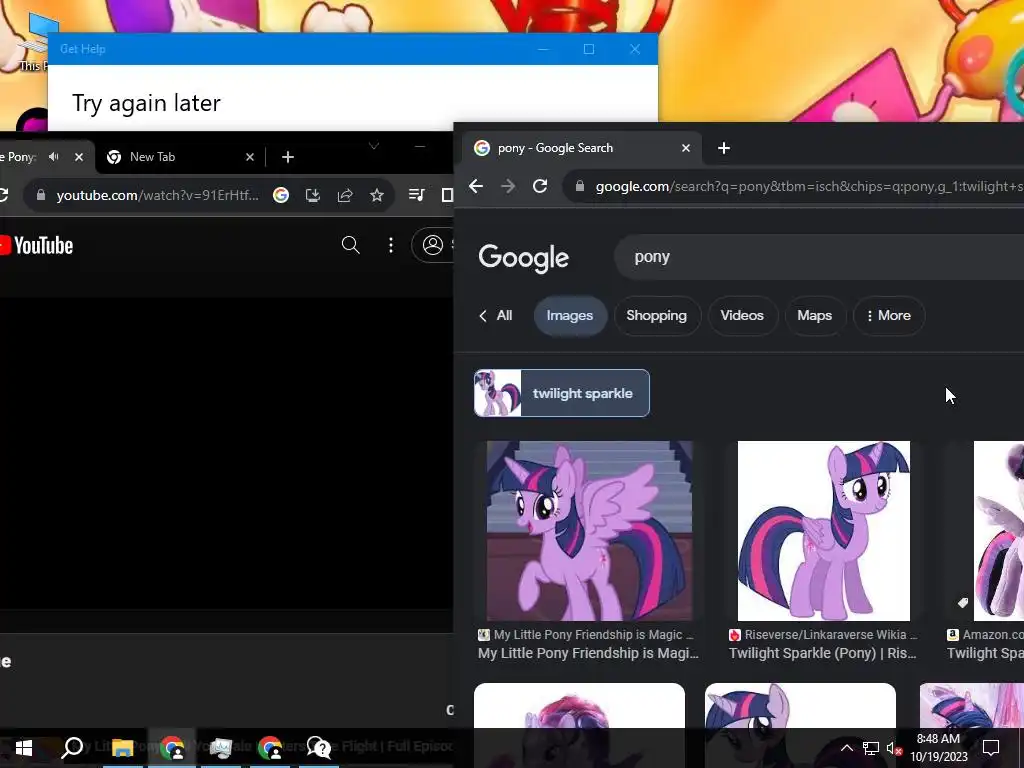Open media controls icon in YouTube window
This screenshot has width=1024, height=768.
(x=416, y=195)
